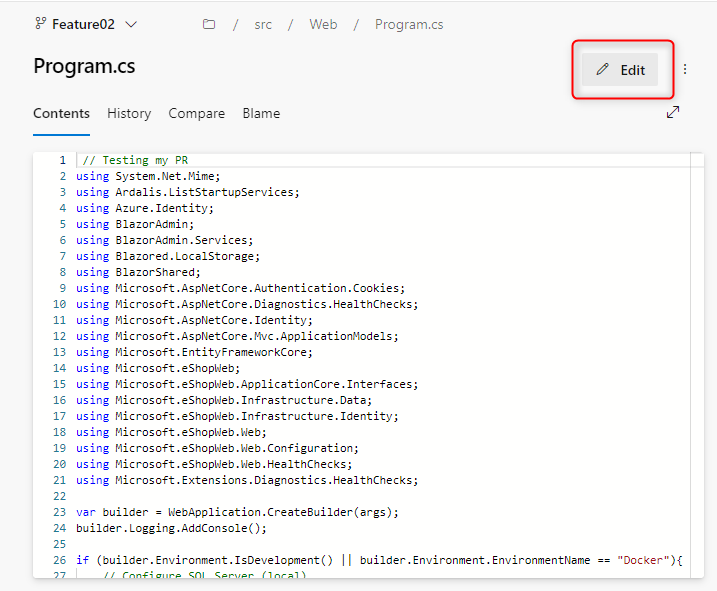Click the Program.cs breadcrumb item
This screenshot has height=591, width=717.
click(x=409, y=24)
